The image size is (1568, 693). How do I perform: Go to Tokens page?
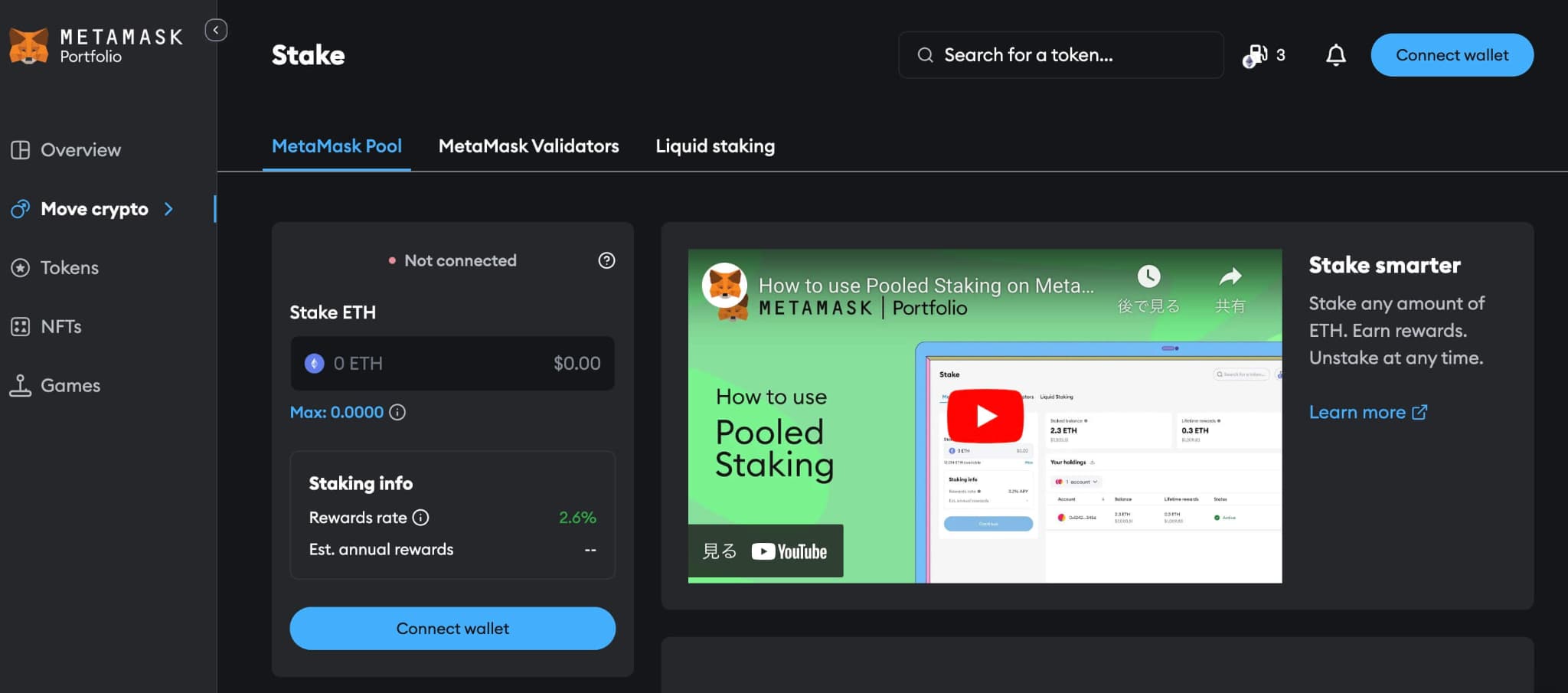(70, 268)
